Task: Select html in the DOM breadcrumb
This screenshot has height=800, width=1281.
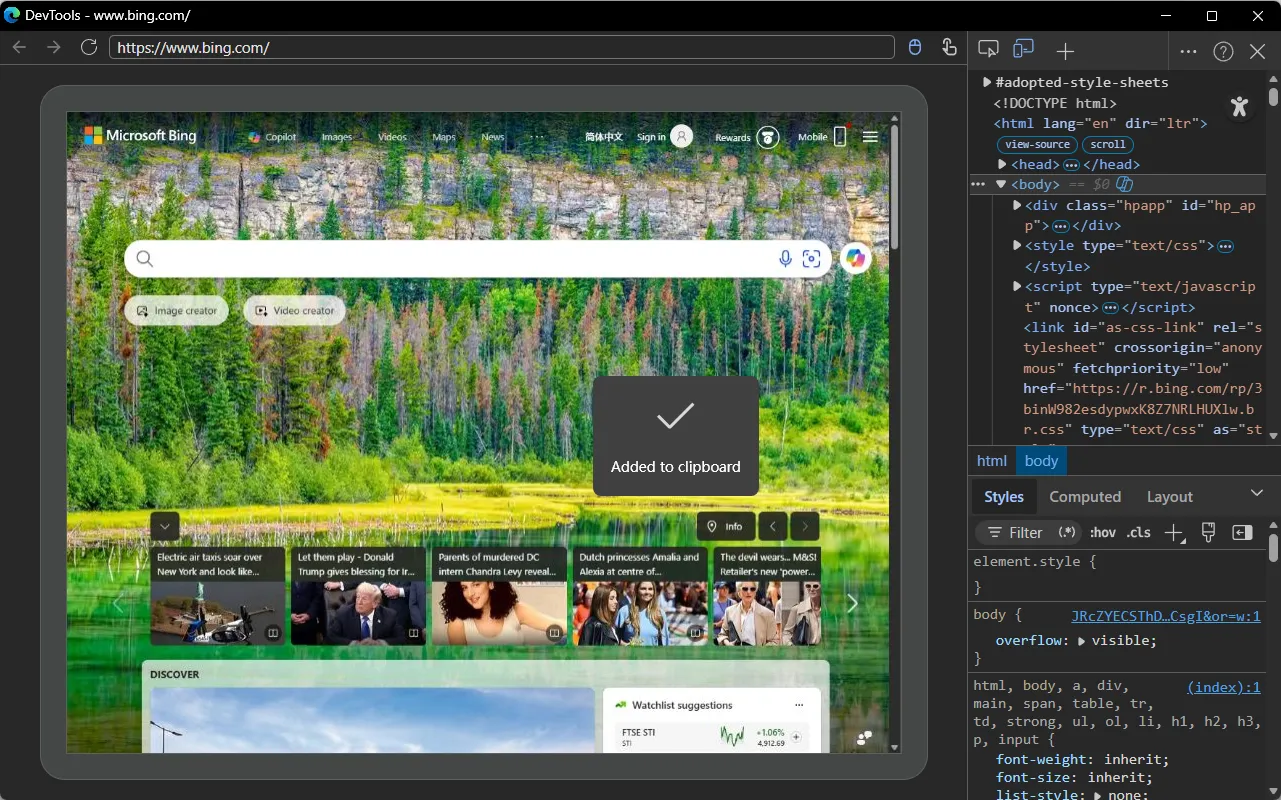Action: pyautogui.click(x=992, y=461)
